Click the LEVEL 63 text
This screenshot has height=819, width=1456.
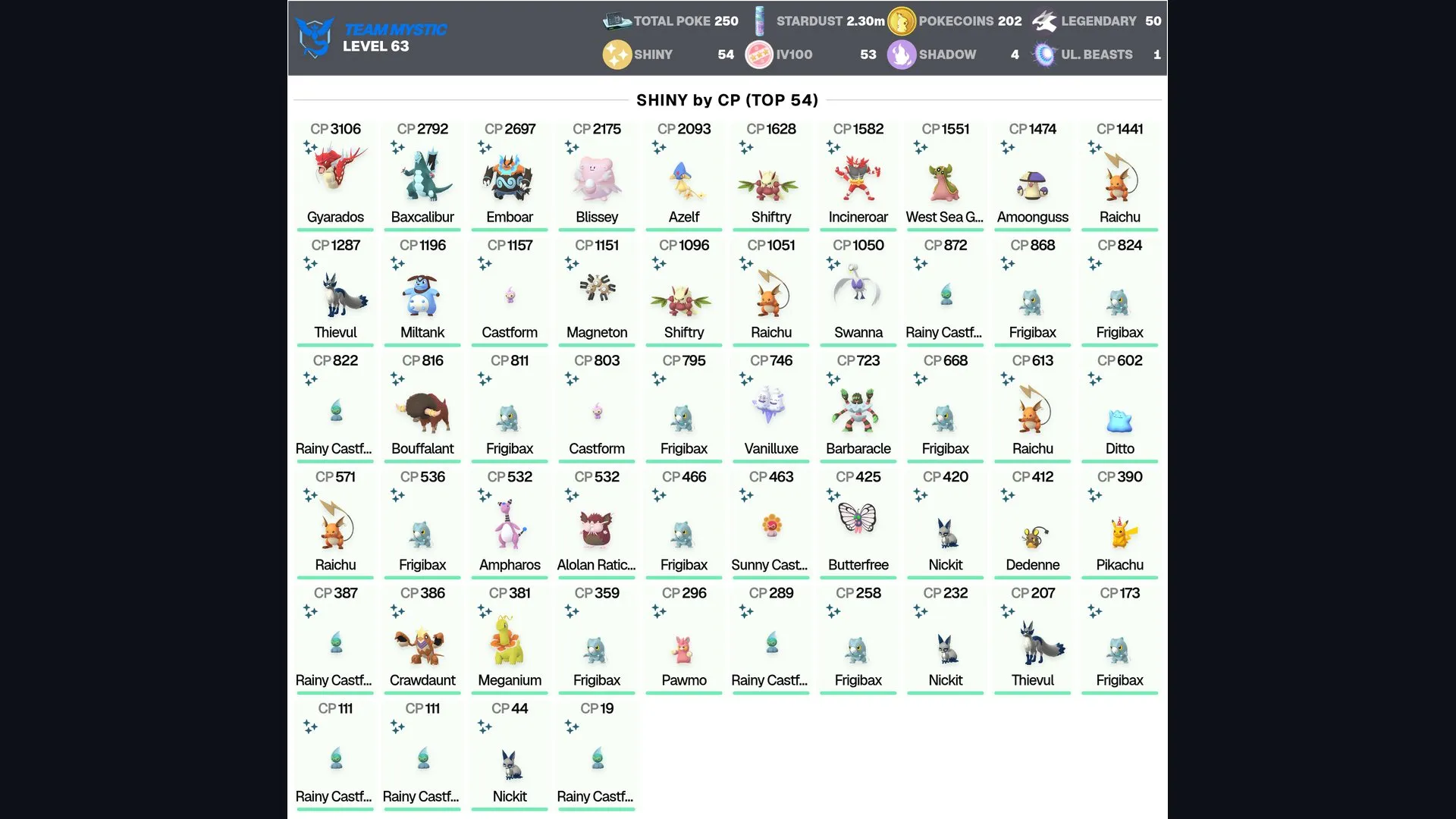tap(375, 46)
